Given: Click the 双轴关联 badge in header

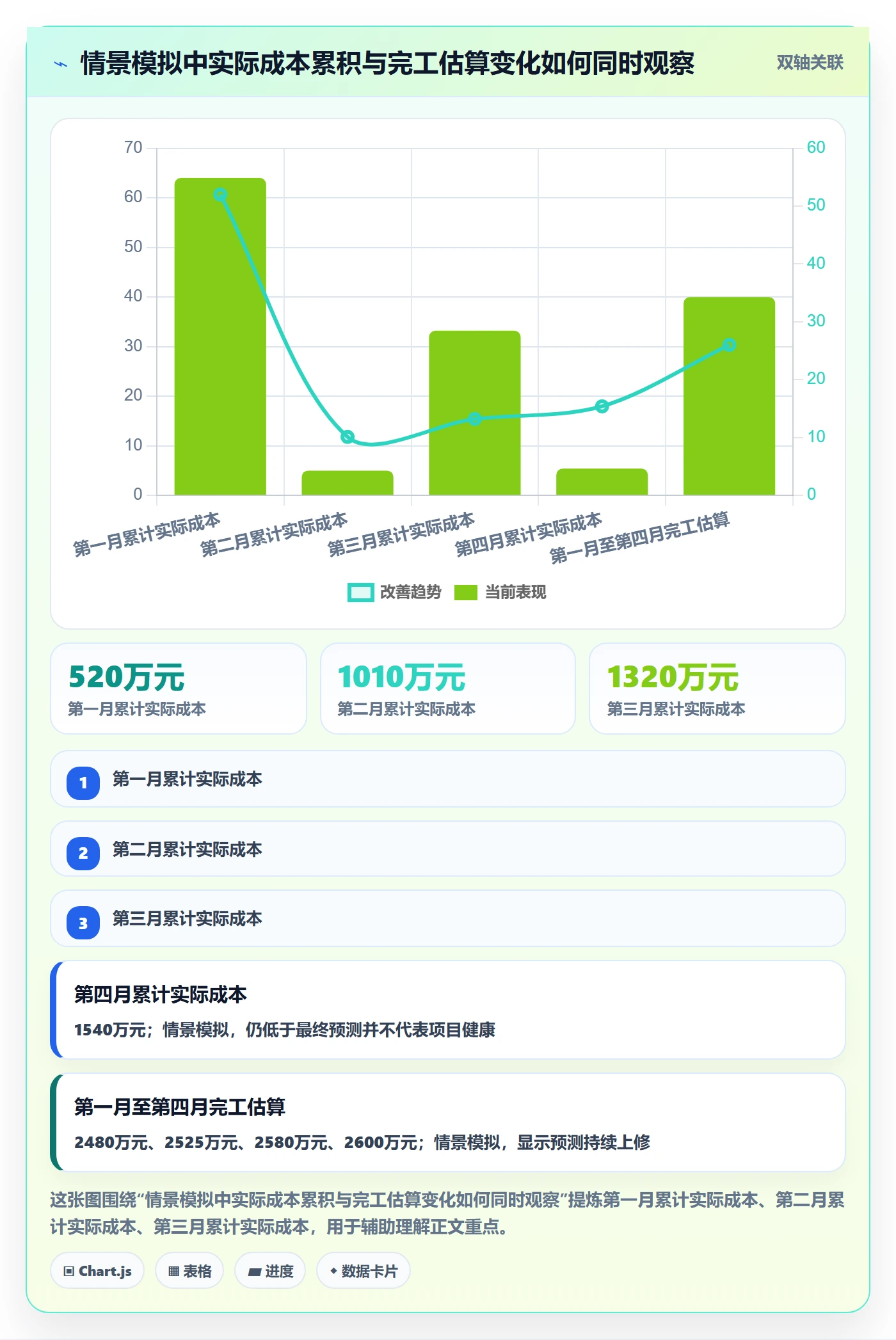Looking at the screenshot, I should [810, 63].
